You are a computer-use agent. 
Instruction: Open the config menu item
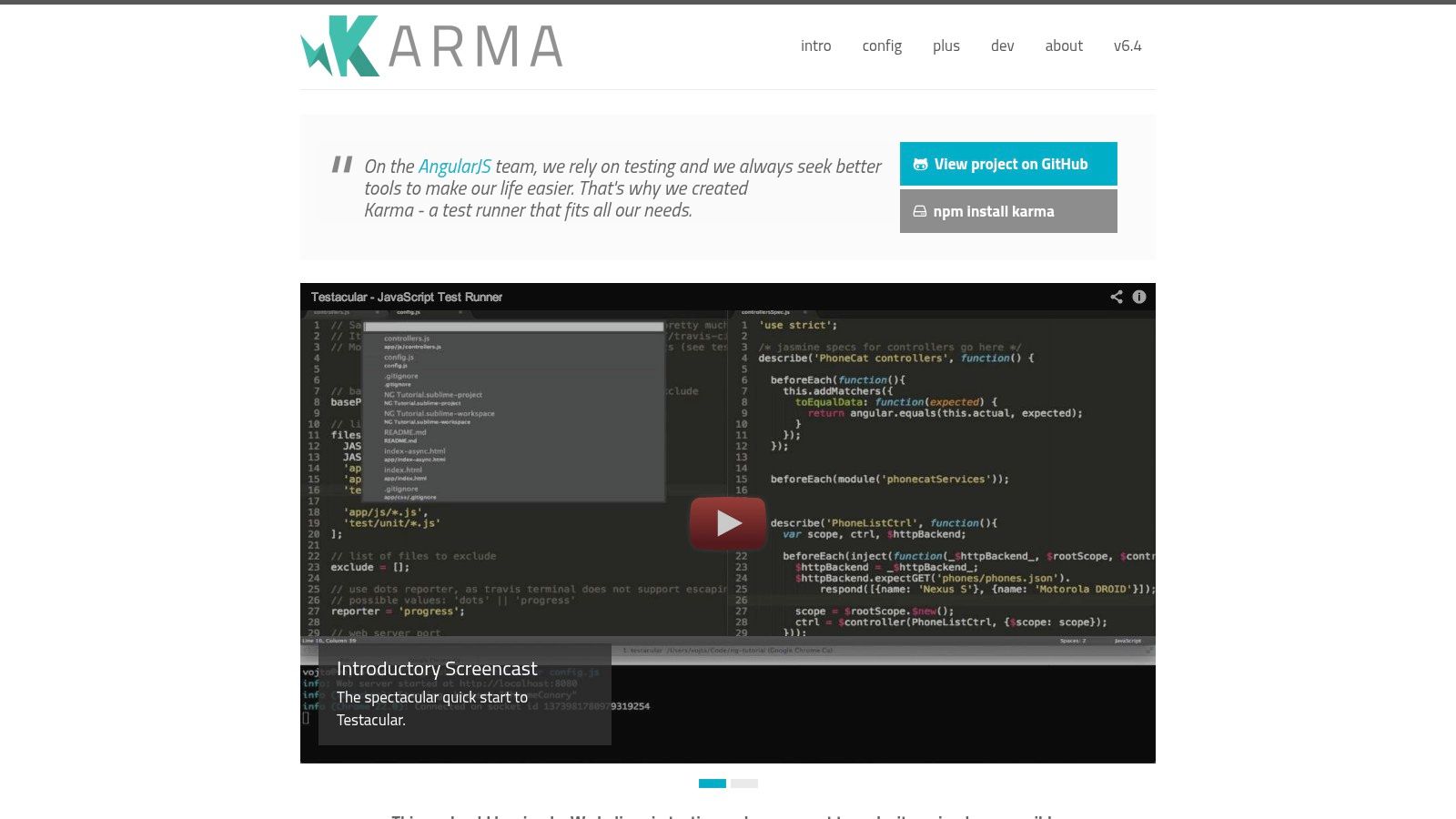[882, 45]
